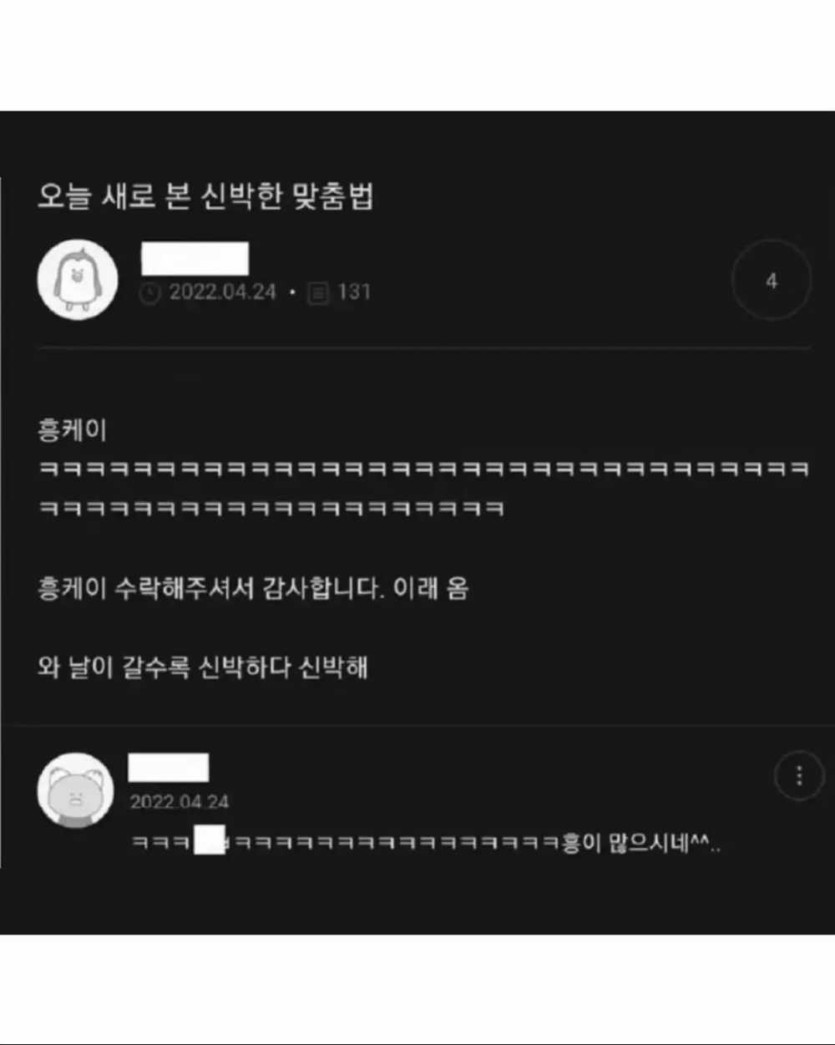
Task: Click the first body line 흥케이
Action: pos(72,430)
